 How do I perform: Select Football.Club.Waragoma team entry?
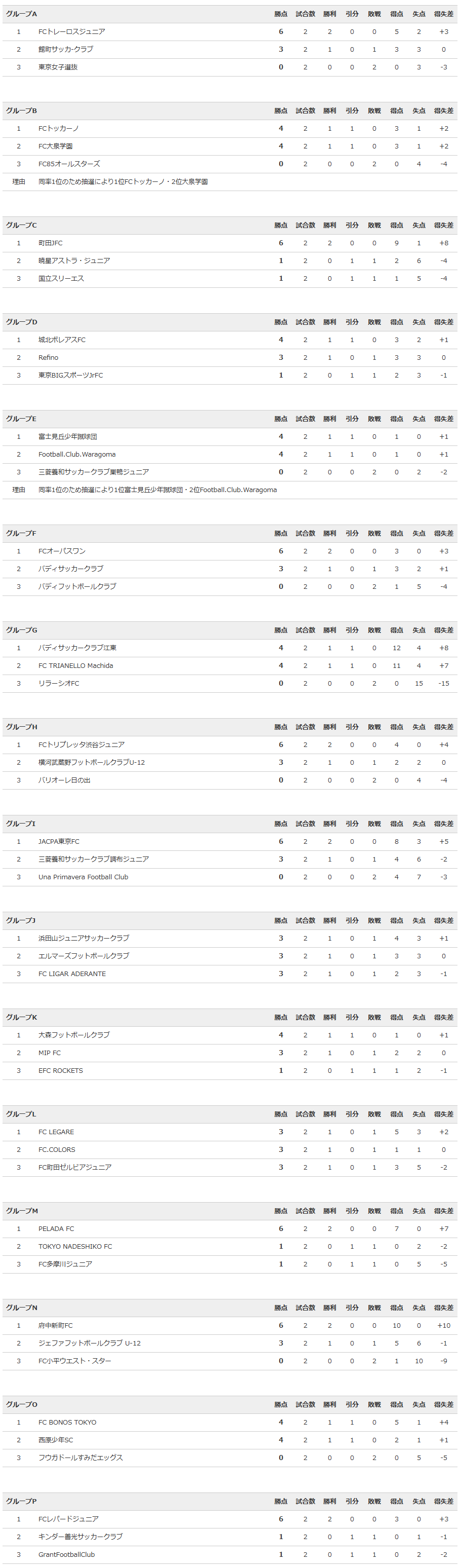pos(76,454)
